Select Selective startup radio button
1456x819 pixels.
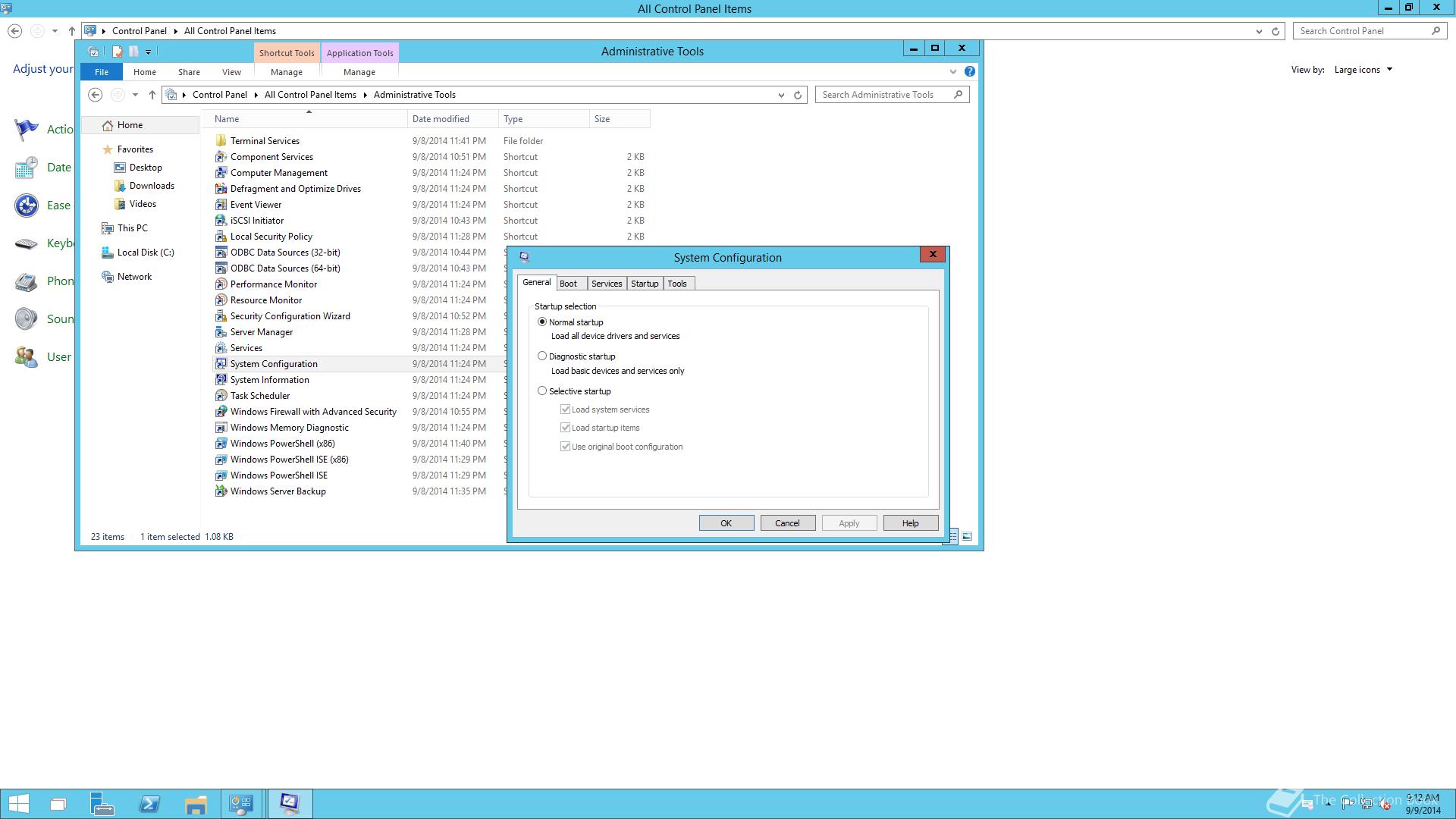point(542,391)
